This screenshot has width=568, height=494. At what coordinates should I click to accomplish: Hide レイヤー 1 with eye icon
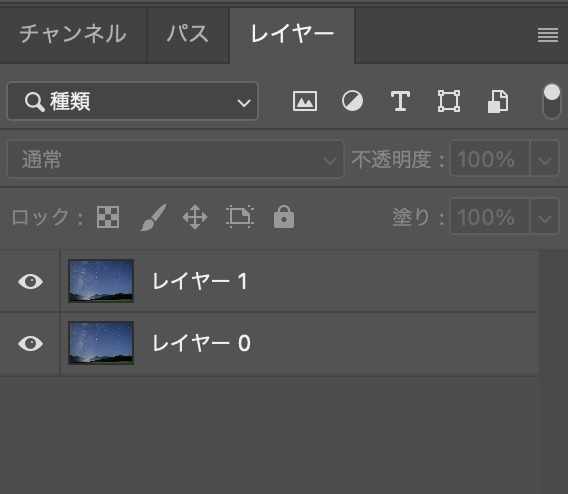[x=30, y=281]
